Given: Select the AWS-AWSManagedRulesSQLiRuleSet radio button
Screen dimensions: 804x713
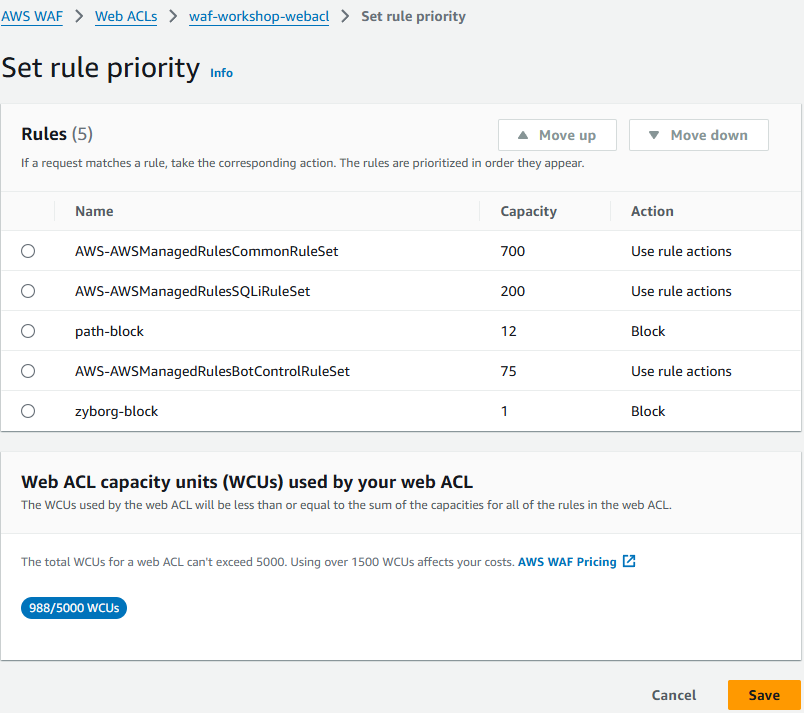Looking at the screenshot, I should (x=28, y=291).
